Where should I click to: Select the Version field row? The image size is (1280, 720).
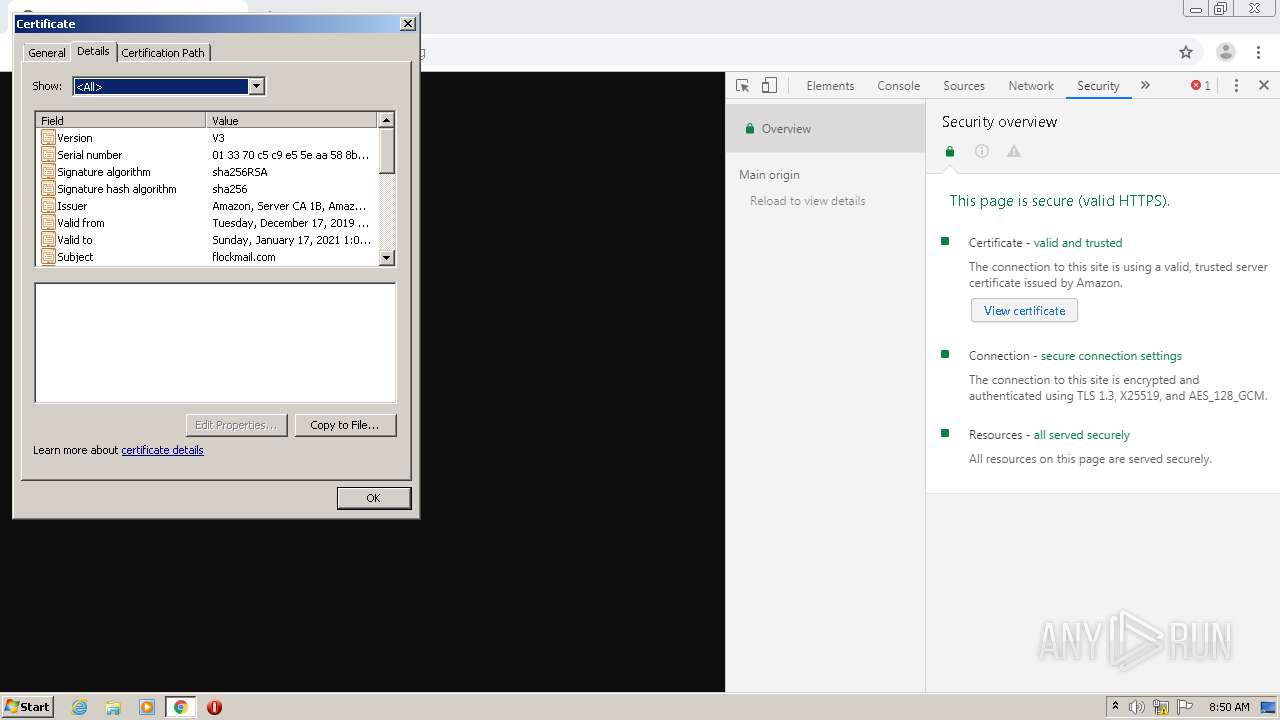click(207, 138)
